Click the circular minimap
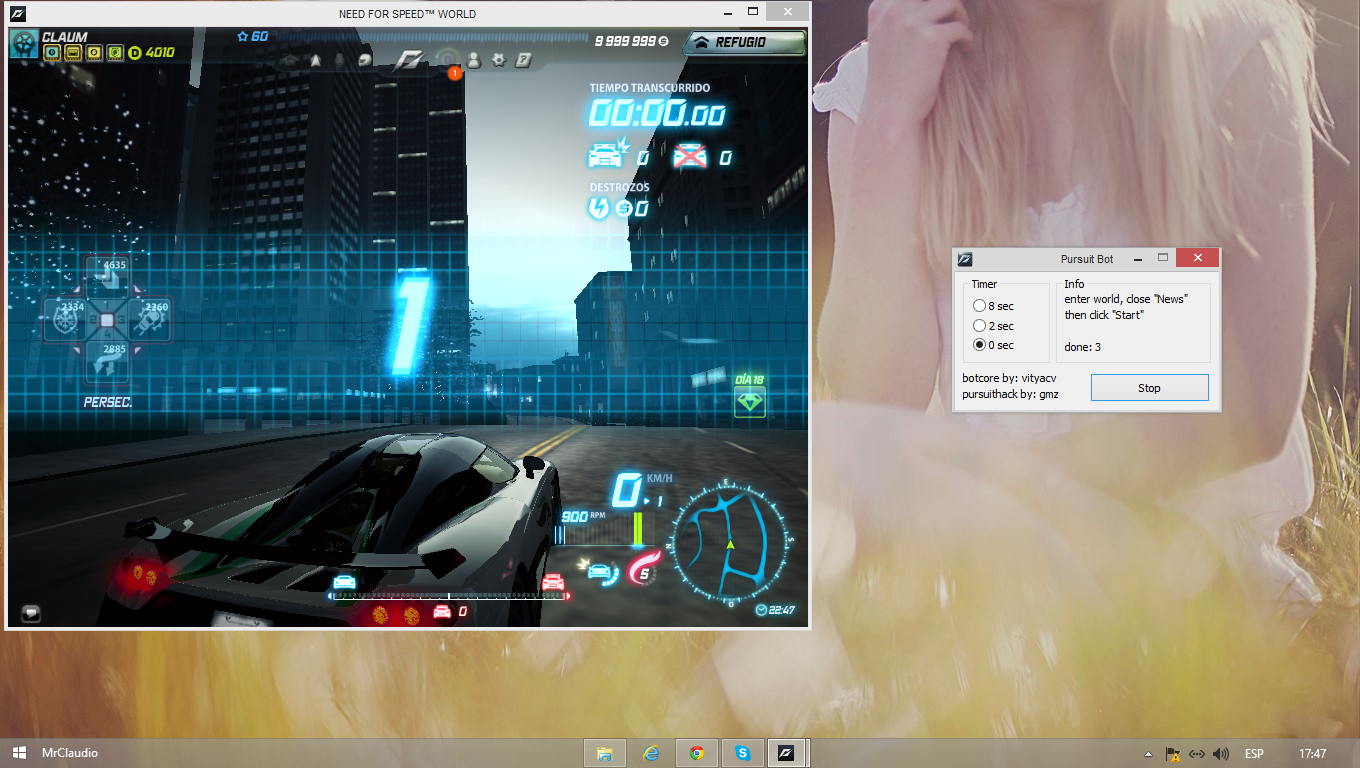 [729, 543]
